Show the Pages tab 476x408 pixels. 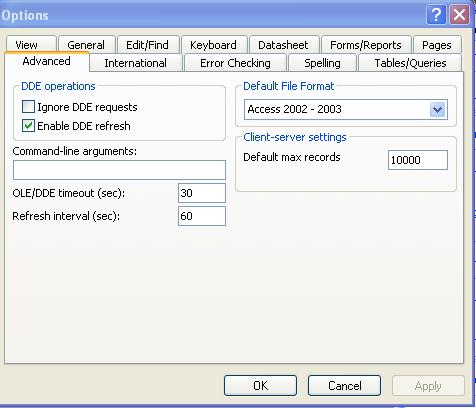pos(437,45)
